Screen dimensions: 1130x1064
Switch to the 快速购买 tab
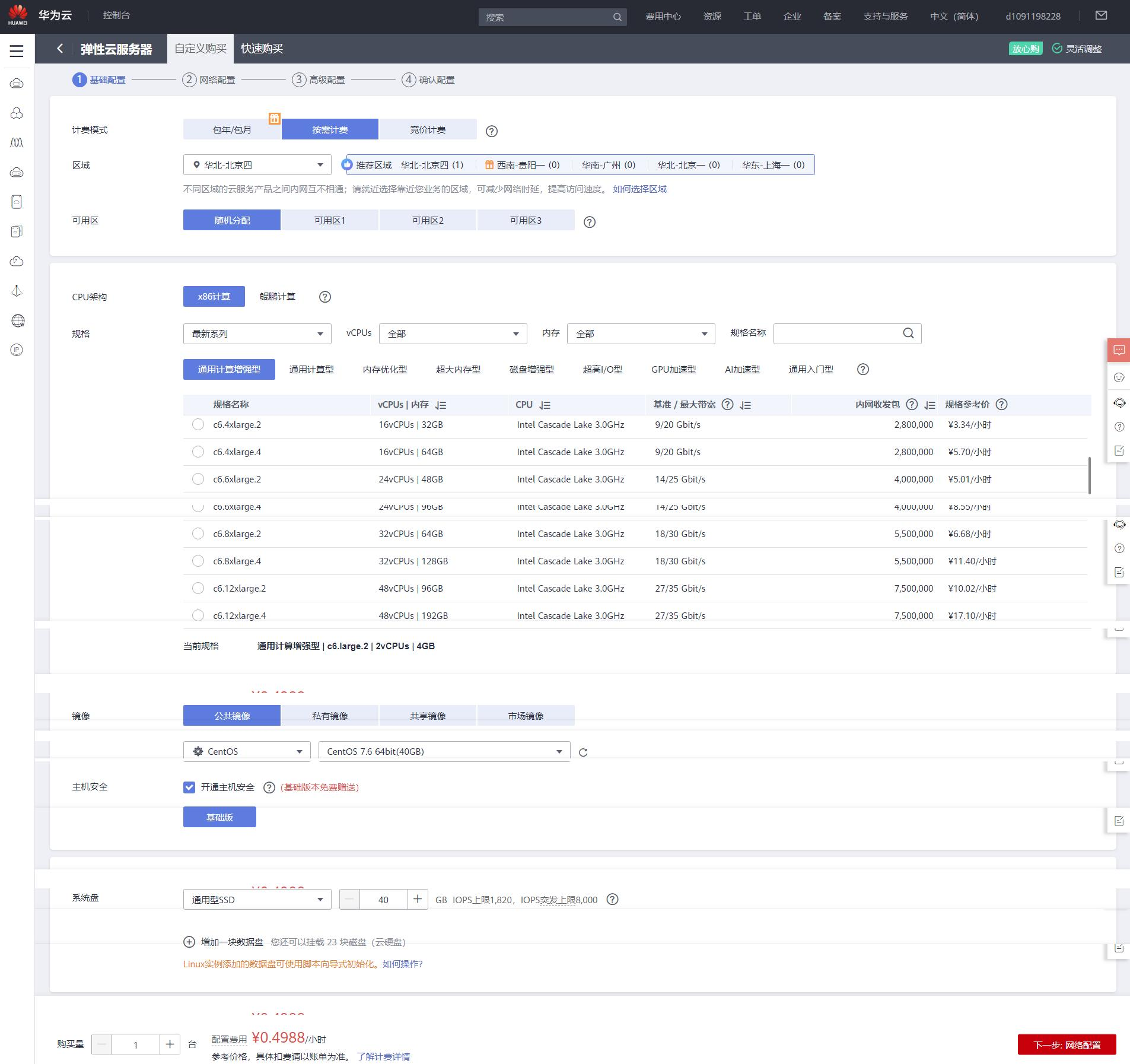point(262,49)
